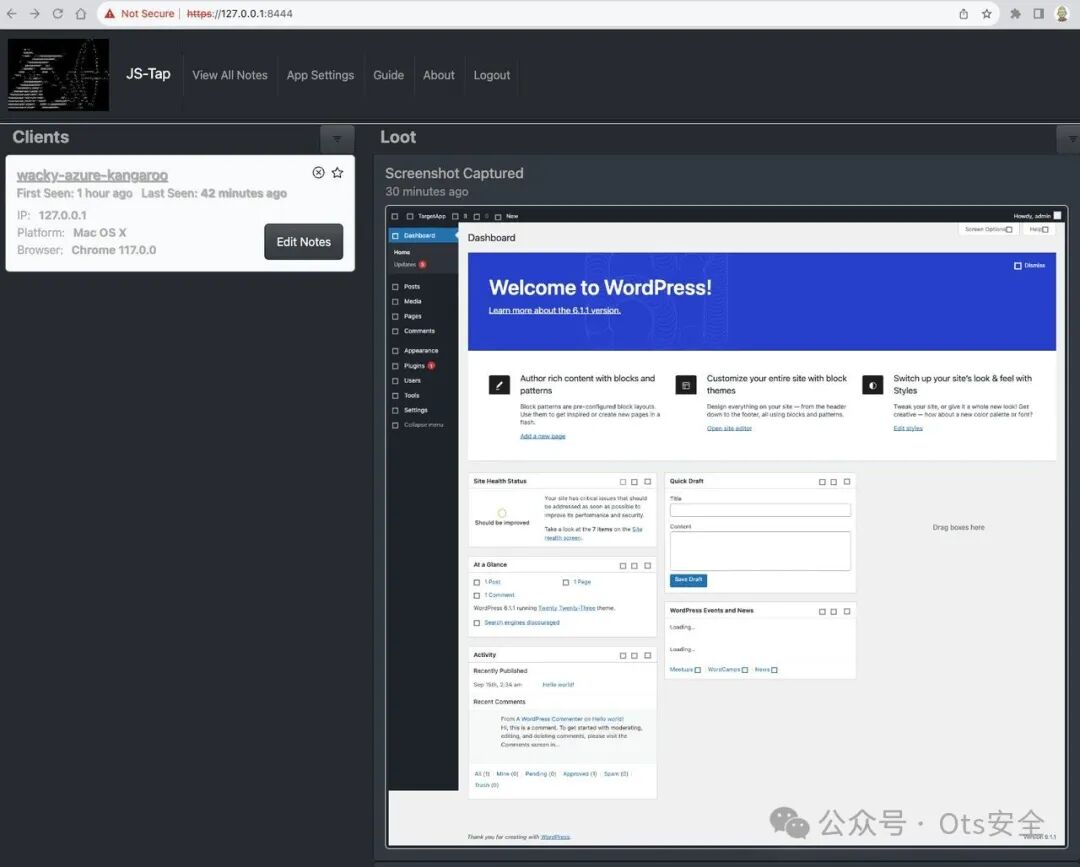Click the Quick Draft Title field
The height and width of the screenshot is (867, 1080).
pyautogui.click(x=760, y=510)
